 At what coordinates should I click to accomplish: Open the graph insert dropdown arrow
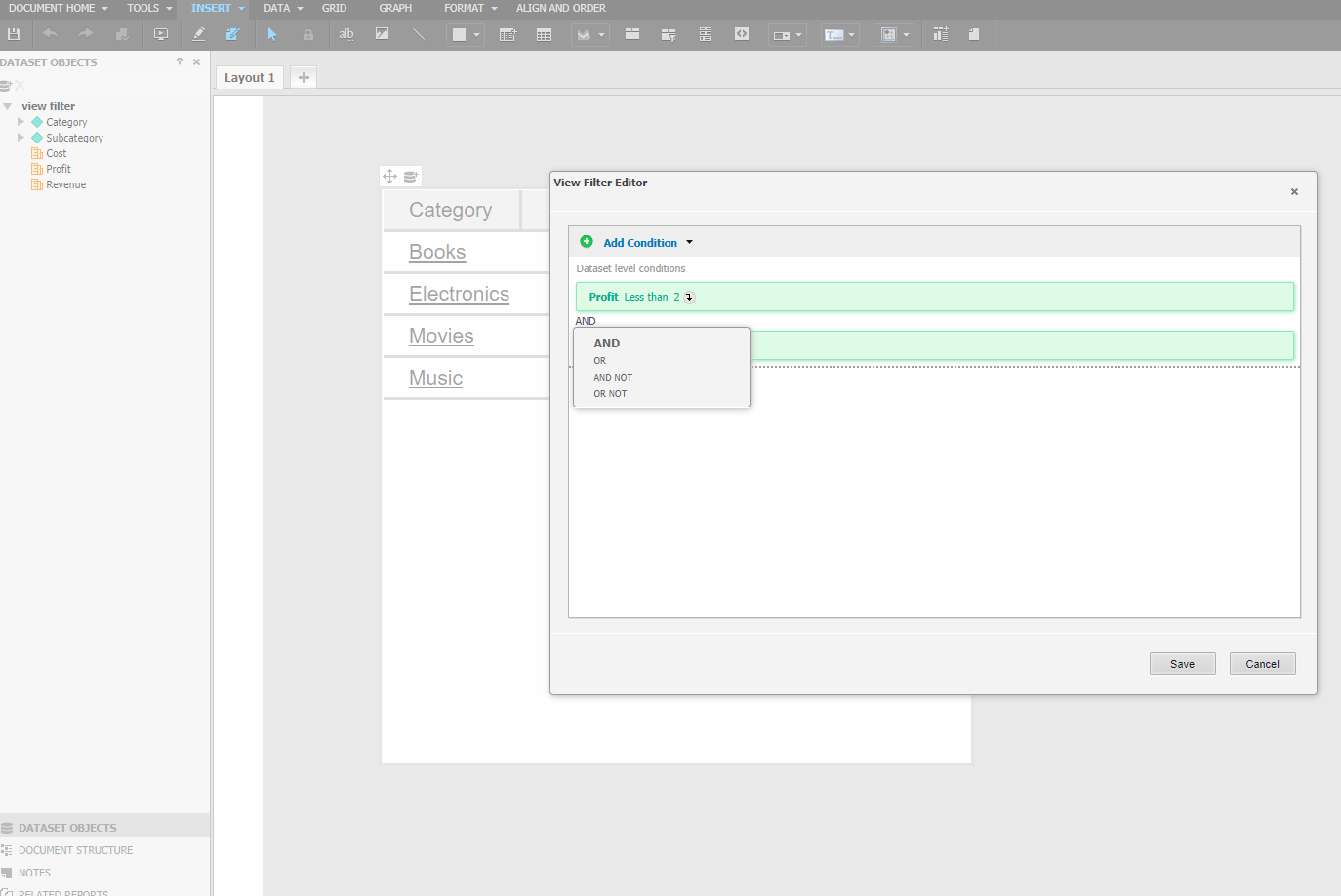coord(601,35)
